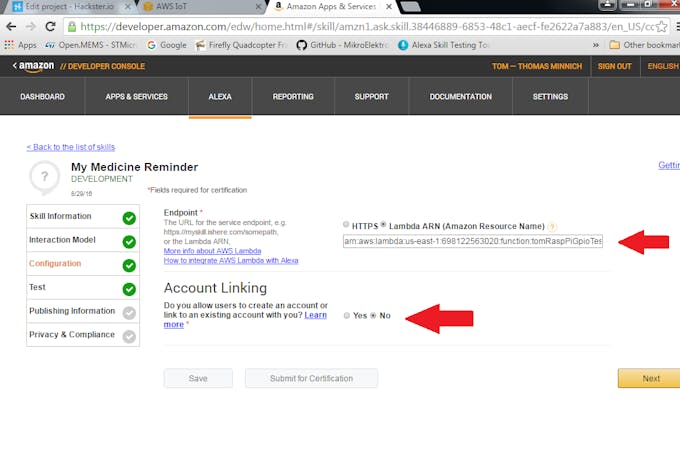Click the Privacy & Compliance gray checkmark
Image resolution: width=680 pixels, height=468 pixels.
129,337
